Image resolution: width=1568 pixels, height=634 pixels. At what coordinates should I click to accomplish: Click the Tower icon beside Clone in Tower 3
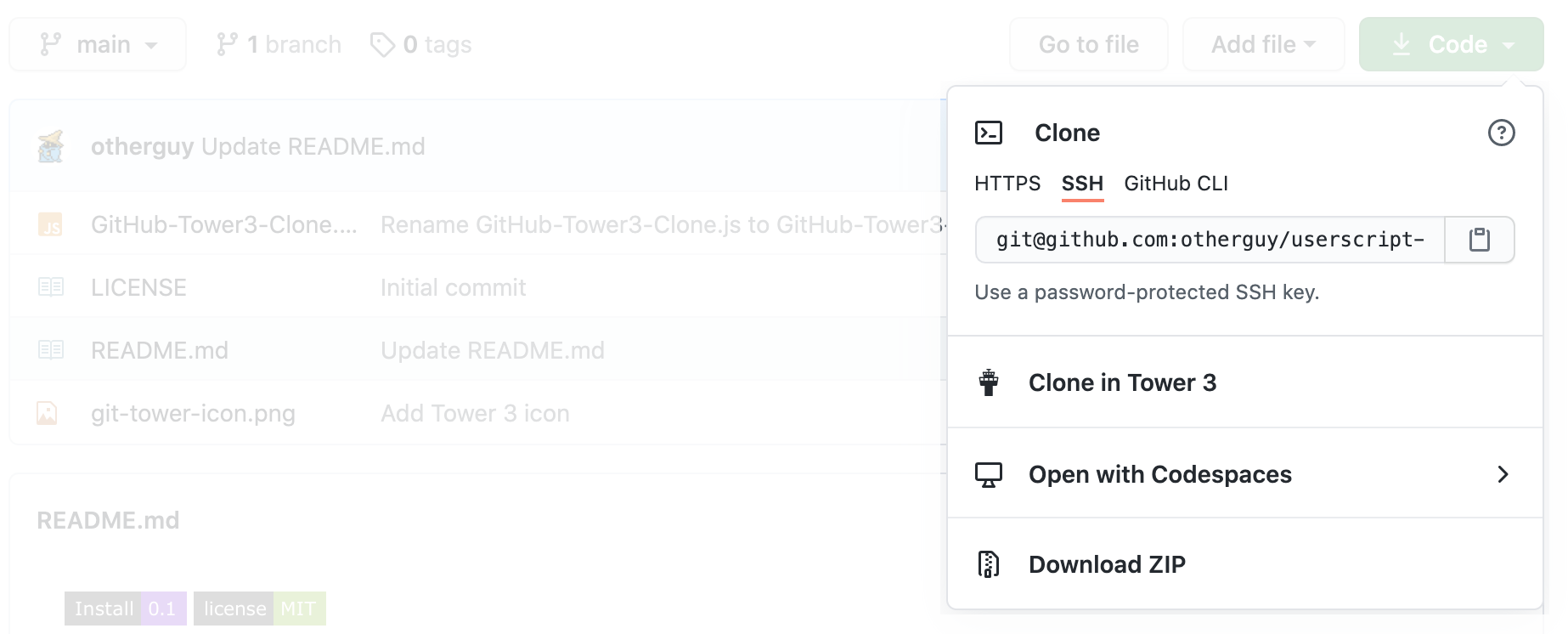tap(989, 382)
